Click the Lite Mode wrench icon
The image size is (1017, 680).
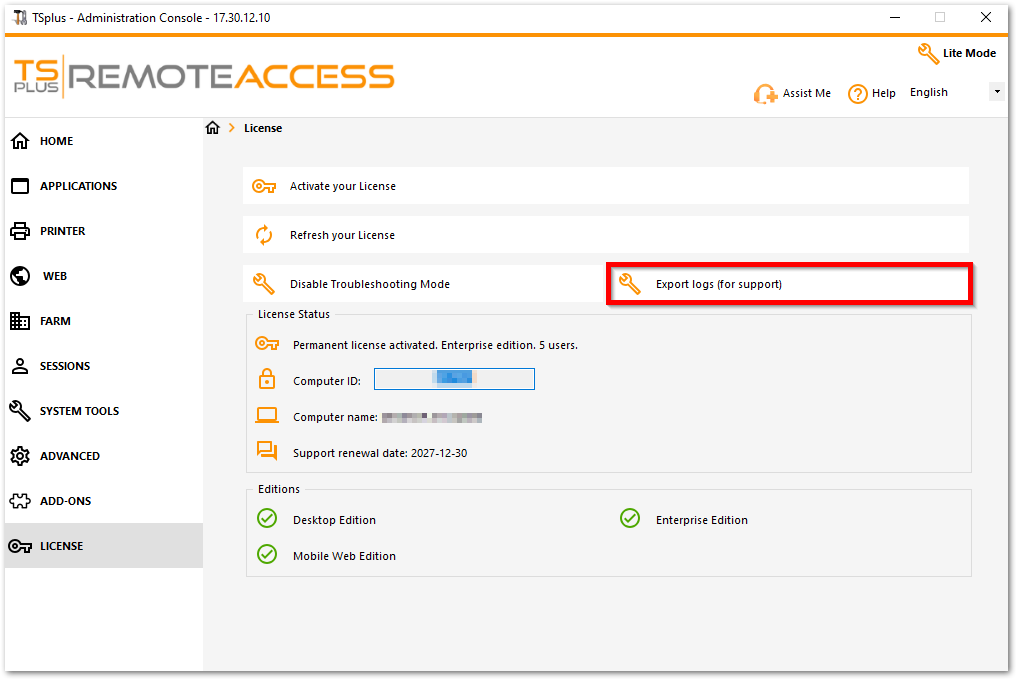pyautogui.click(x=928, y=53)
